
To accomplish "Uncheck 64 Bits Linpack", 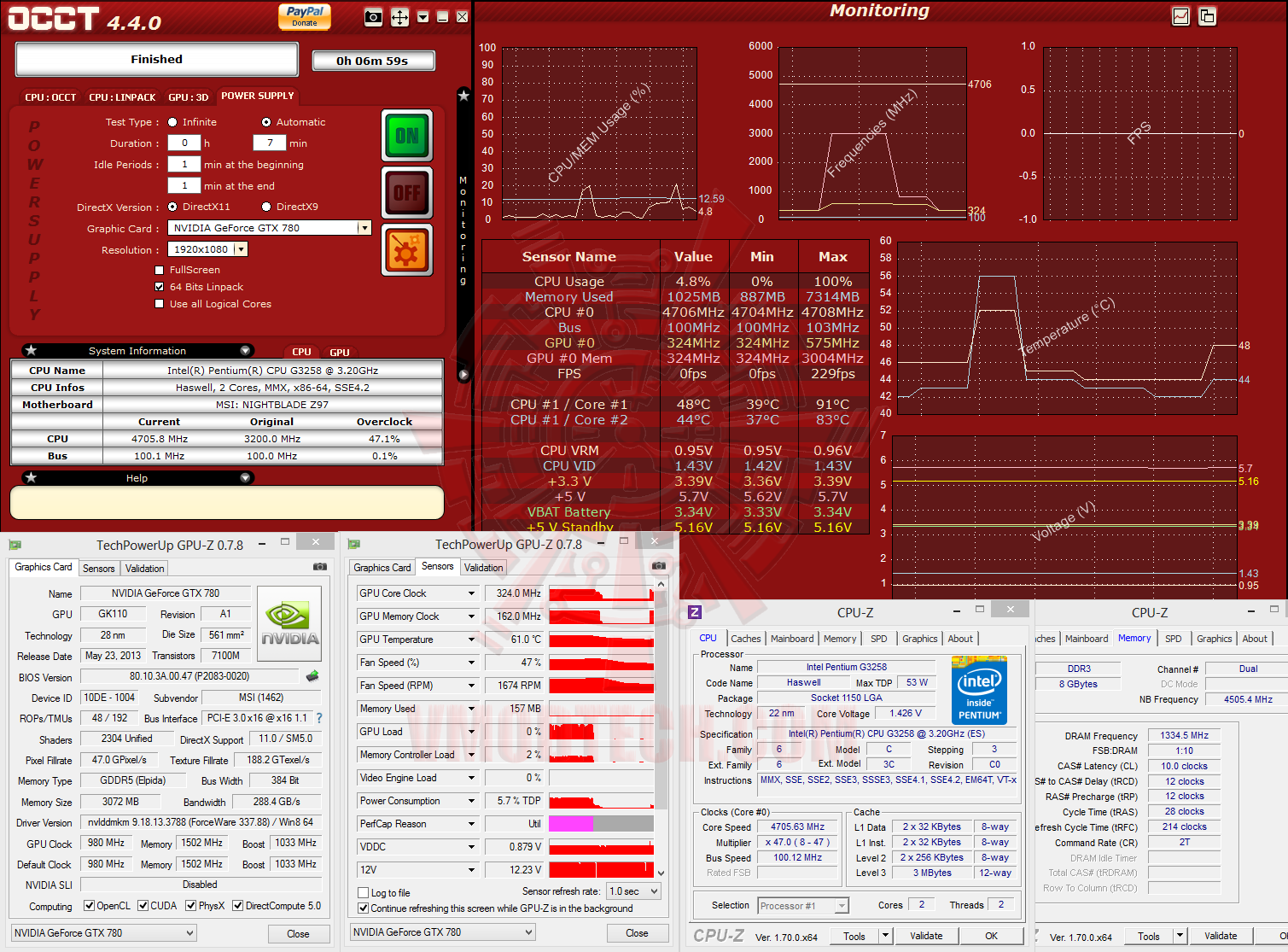I will [159, 287].
